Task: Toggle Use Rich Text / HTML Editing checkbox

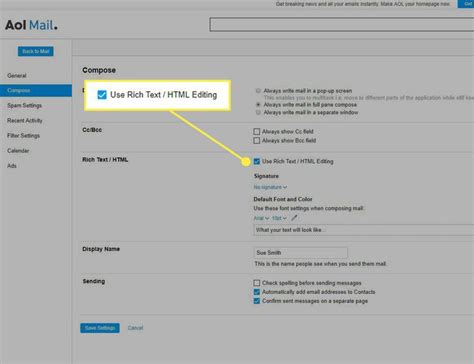Action: (x=257, y=161)
